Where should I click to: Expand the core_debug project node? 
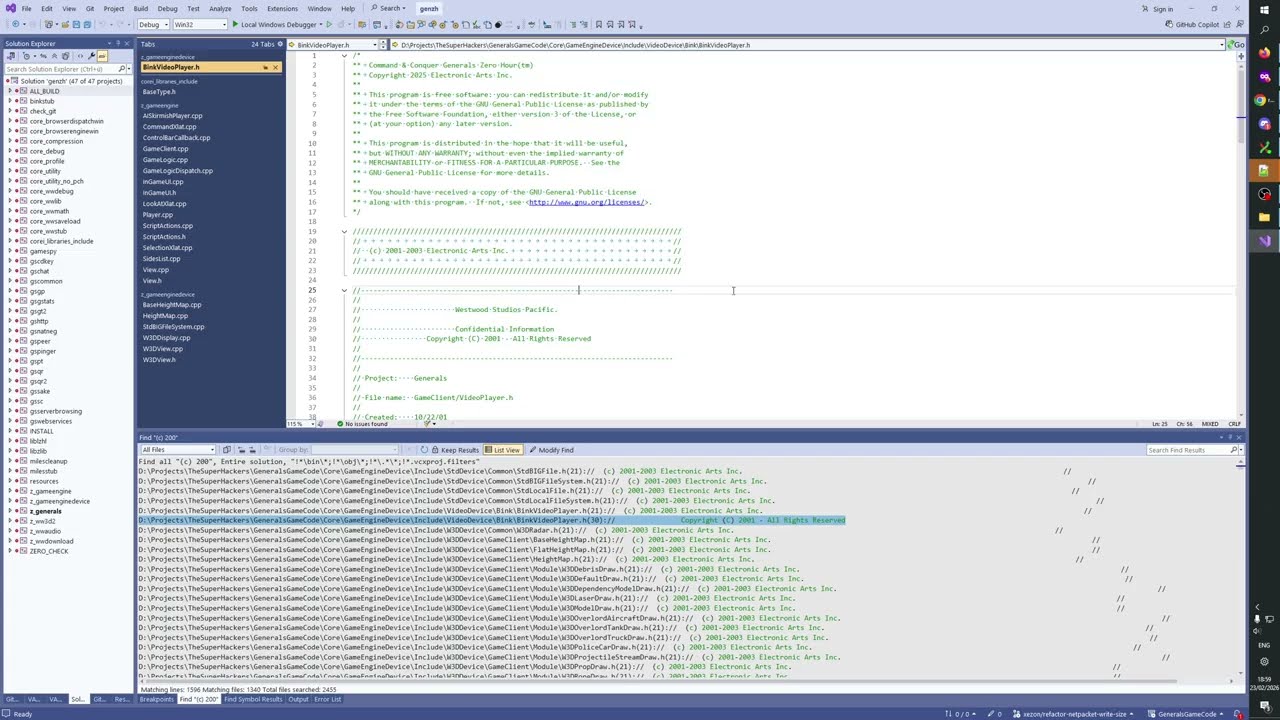coord(11,151)
